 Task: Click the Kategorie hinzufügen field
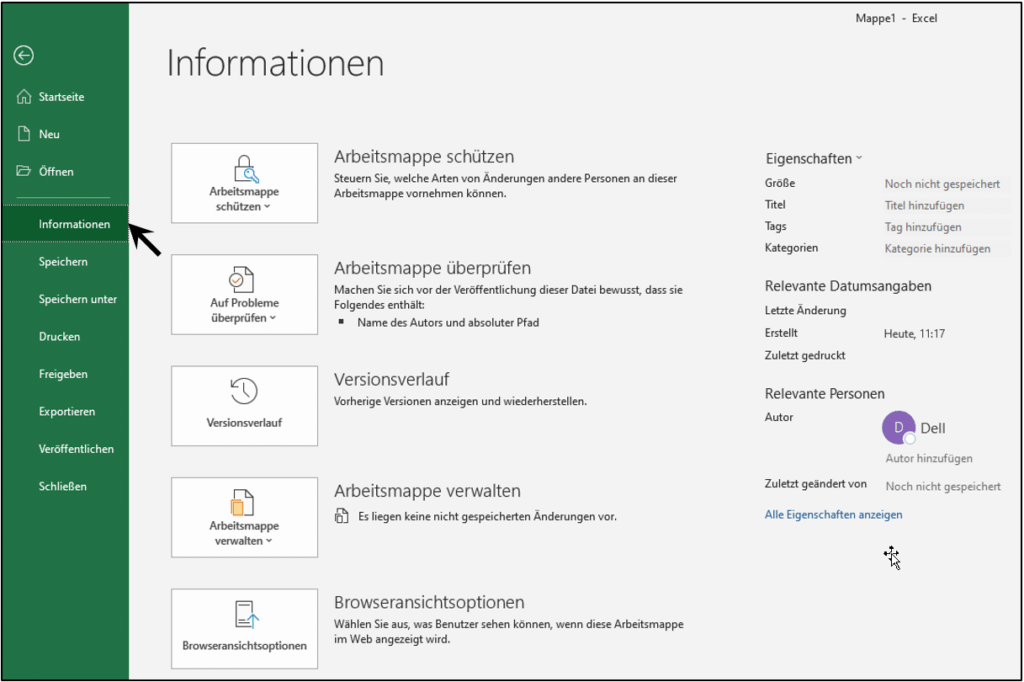coord(945,248)
